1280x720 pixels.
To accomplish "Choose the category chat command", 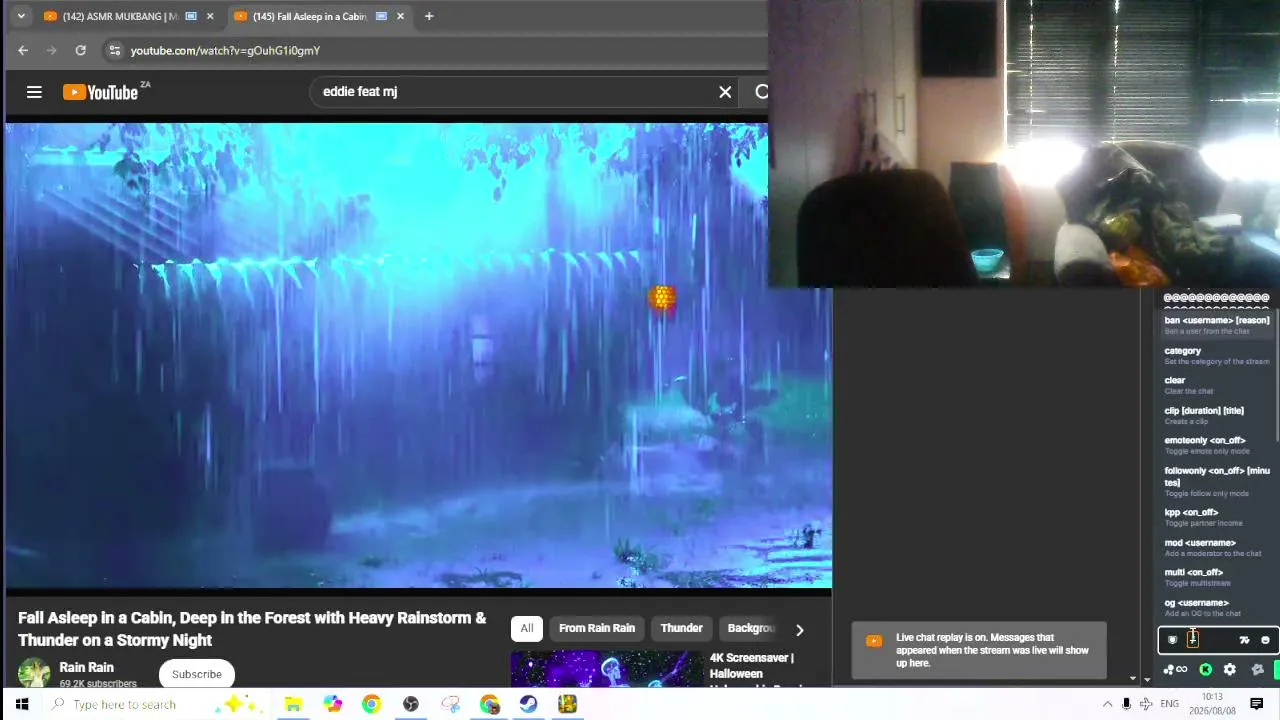I will (x=1217, y=355).
